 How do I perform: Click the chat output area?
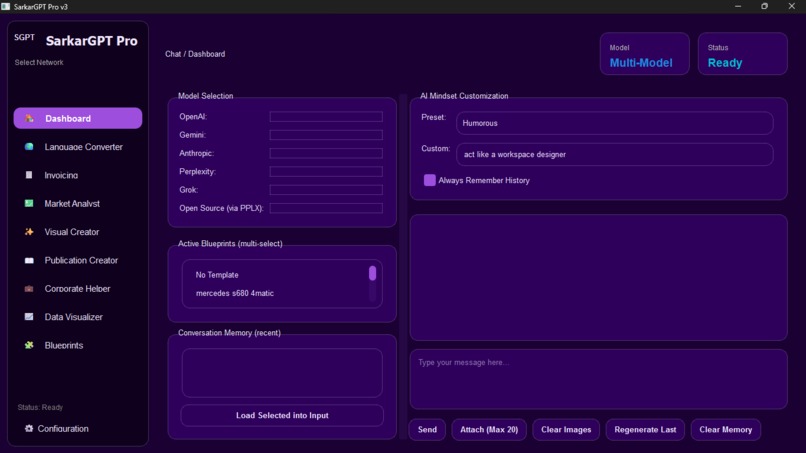coord(598,277)
